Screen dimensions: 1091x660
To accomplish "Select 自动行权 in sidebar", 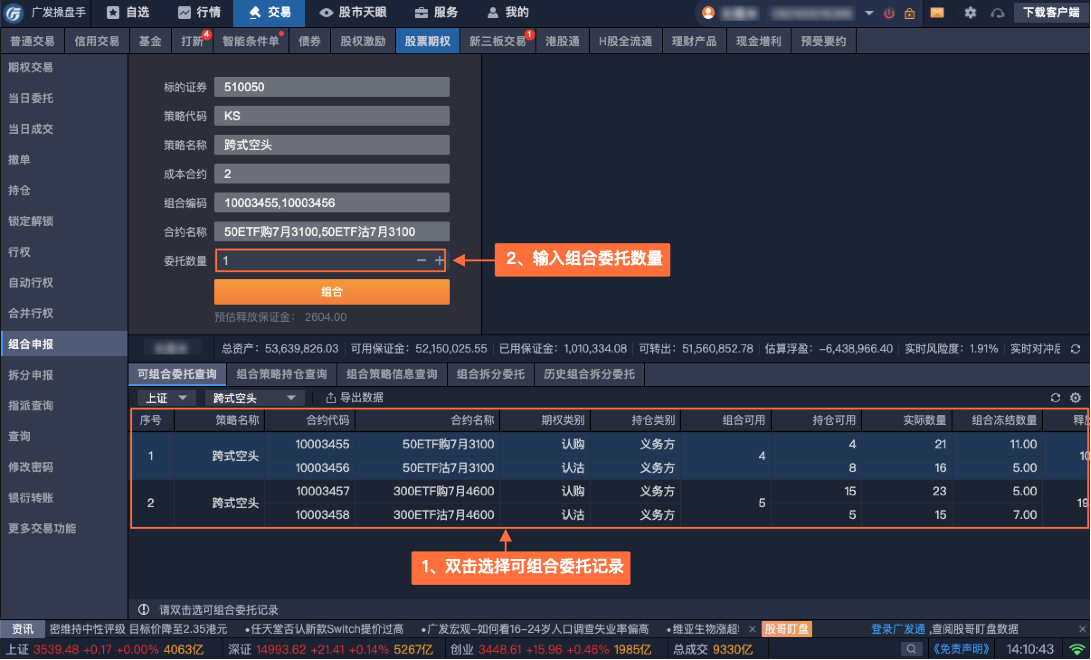I will pyautogui.click(x=63, y=282).
